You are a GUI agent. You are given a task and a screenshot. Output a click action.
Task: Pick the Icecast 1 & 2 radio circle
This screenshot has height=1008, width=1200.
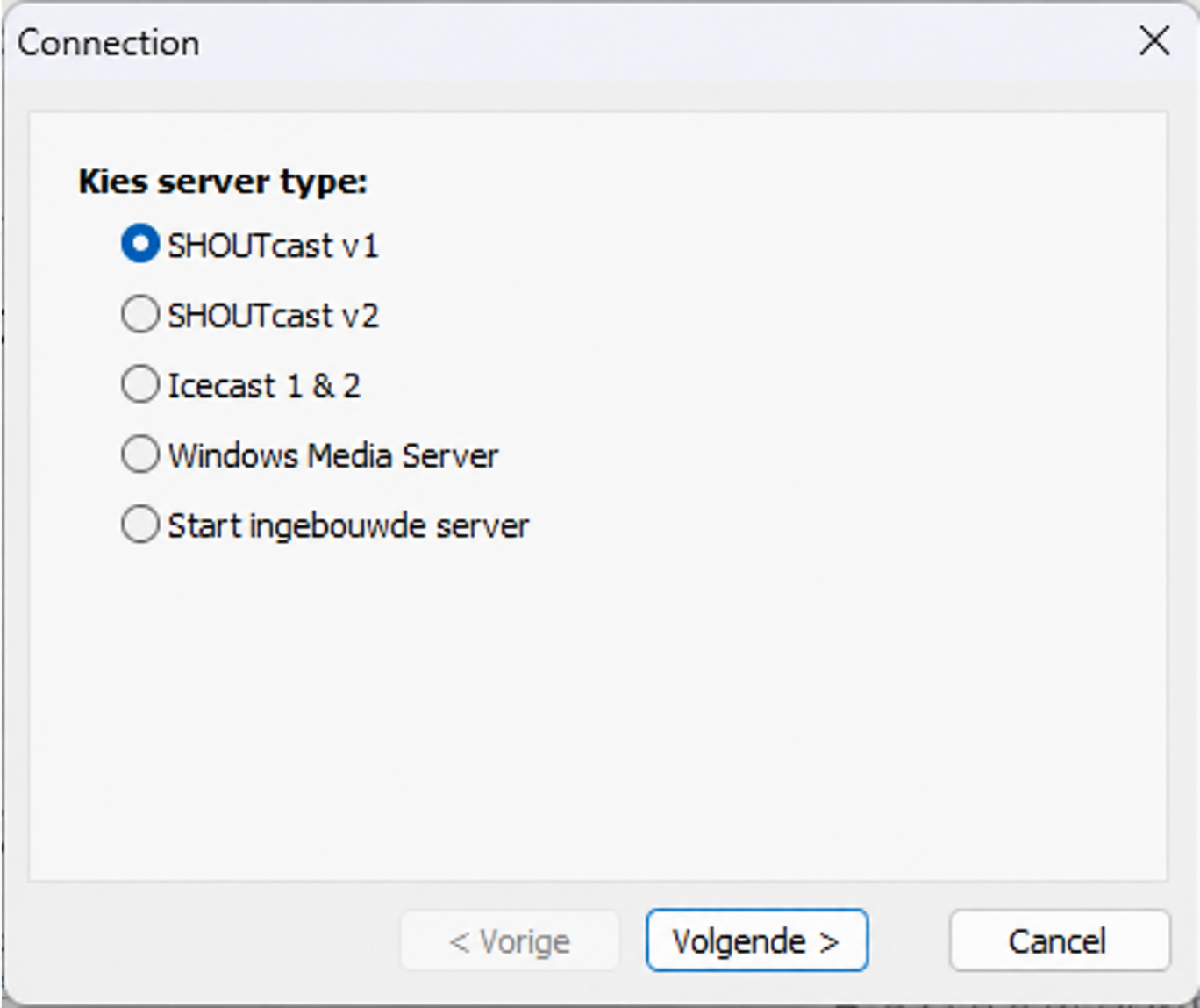(140, 384)
